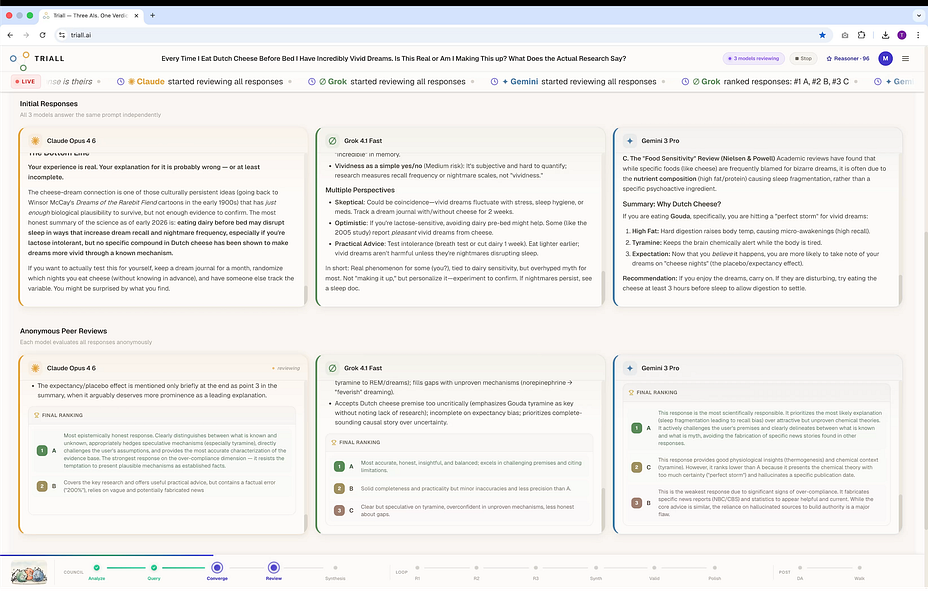The width and height of the screenshot is (928, 600).
Task: Click the Synth loop step marker
Action: pos(596,568)
